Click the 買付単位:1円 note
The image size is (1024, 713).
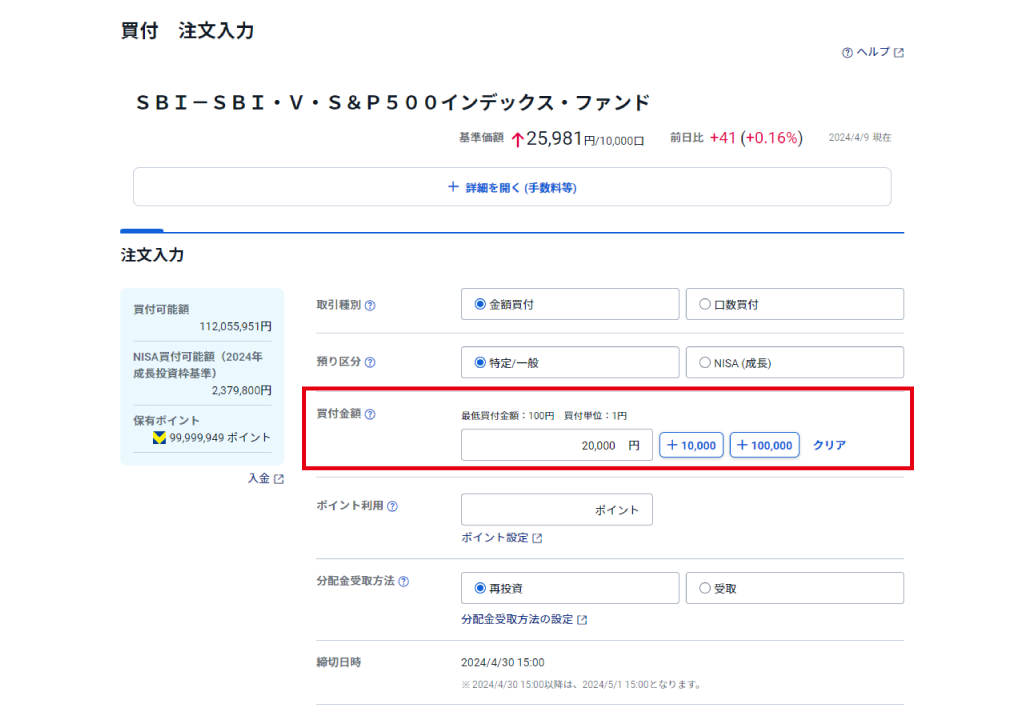tap(596, 416)
